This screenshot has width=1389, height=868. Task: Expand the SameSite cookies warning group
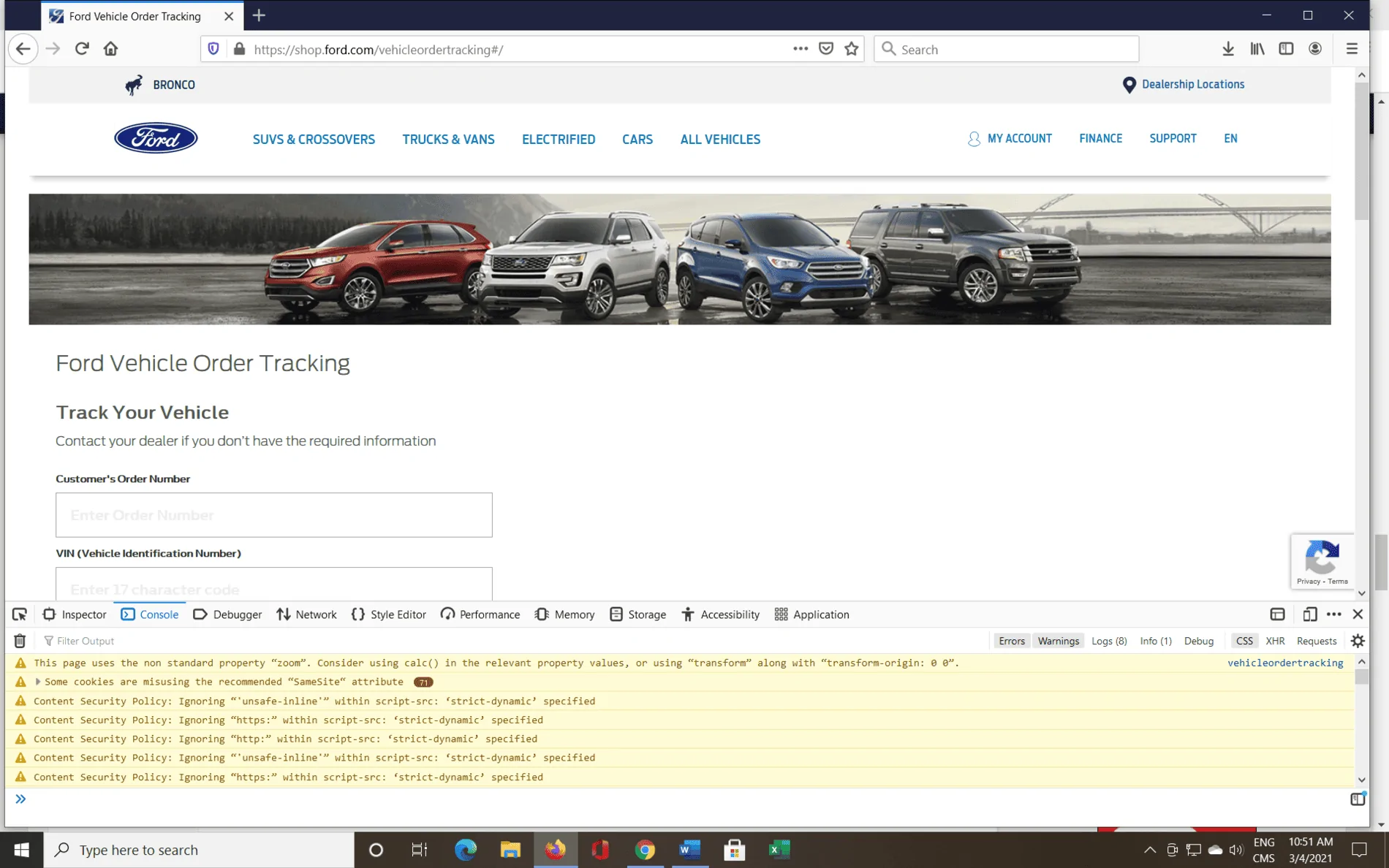pyautogui.click(x=38, y=682)
